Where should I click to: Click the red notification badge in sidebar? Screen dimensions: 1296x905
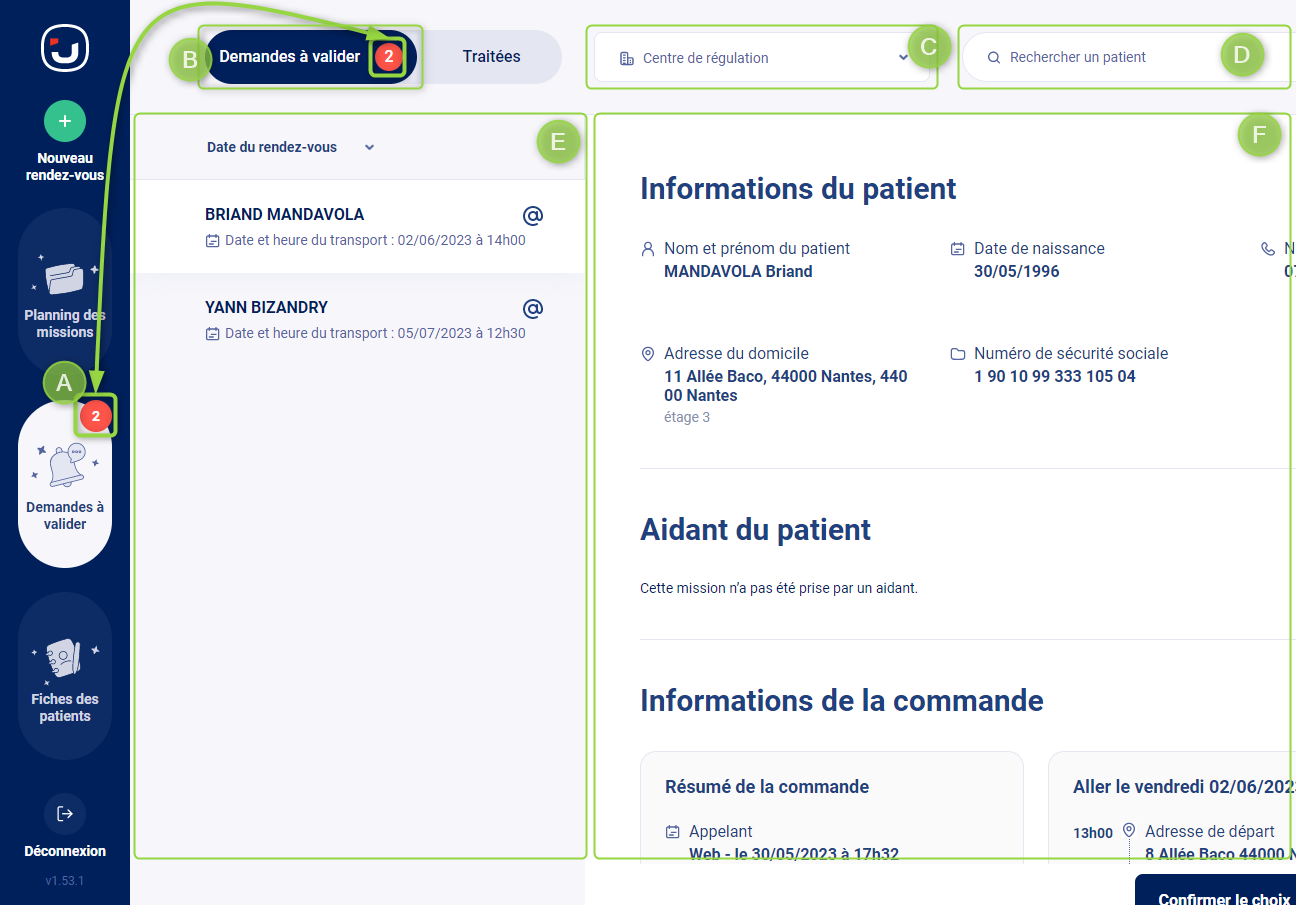(x=95, y=416)
